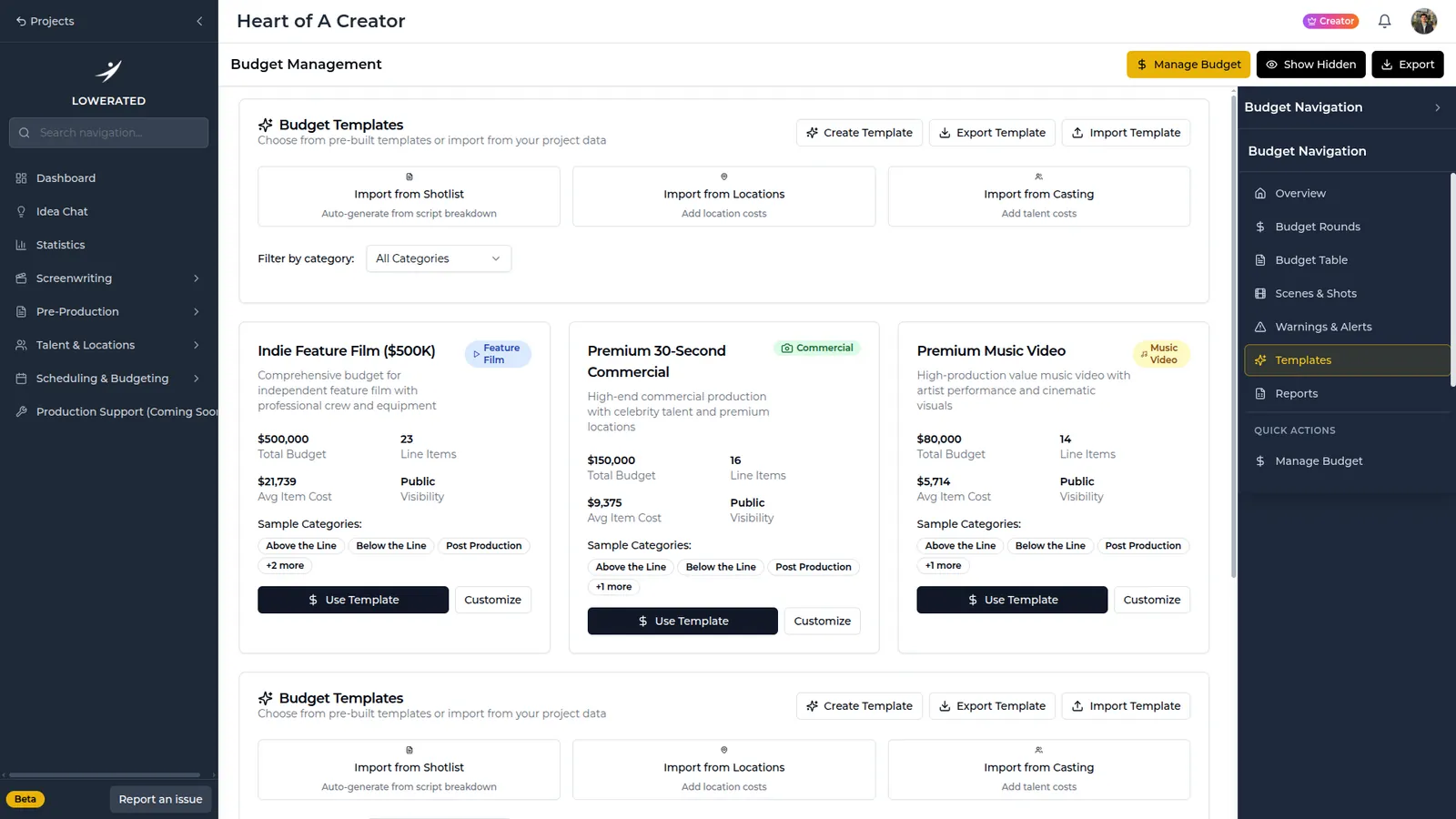Go back to Projects
1456x819 pixels.
coord(45,21)
